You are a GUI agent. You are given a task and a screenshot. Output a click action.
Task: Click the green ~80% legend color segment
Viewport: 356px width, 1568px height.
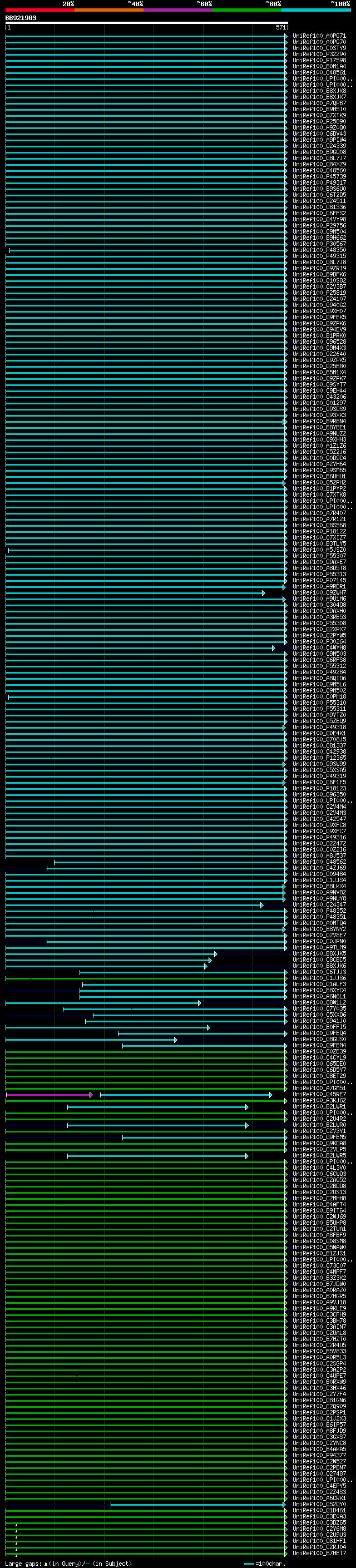pos(246,10)
